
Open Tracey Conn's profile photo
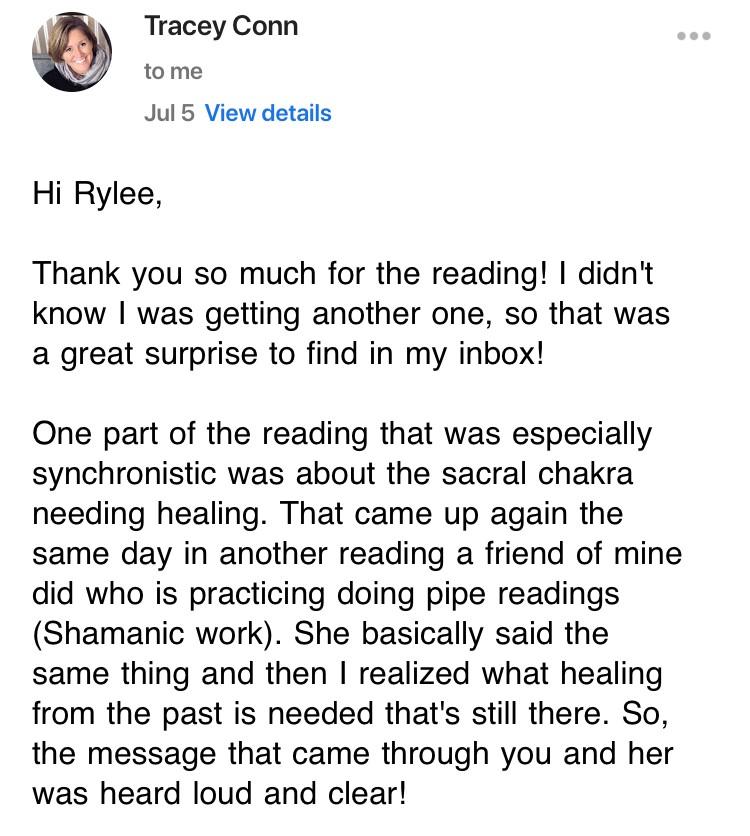click(x=72, y=52)
